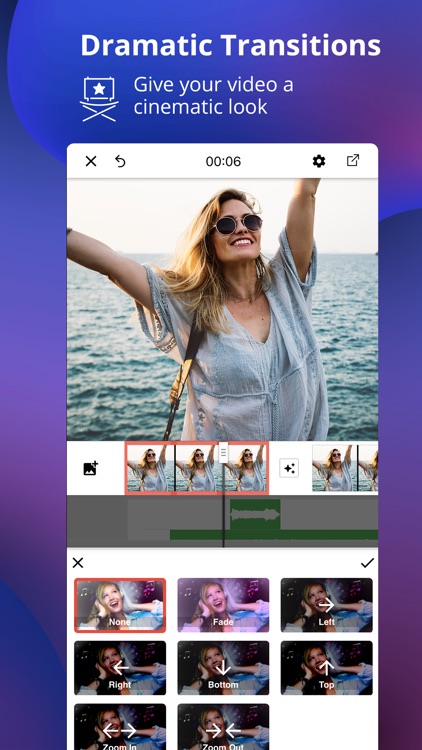Screen dimensions: 422x750
Task: Undo the last edit
Action: tap(120, 161)
